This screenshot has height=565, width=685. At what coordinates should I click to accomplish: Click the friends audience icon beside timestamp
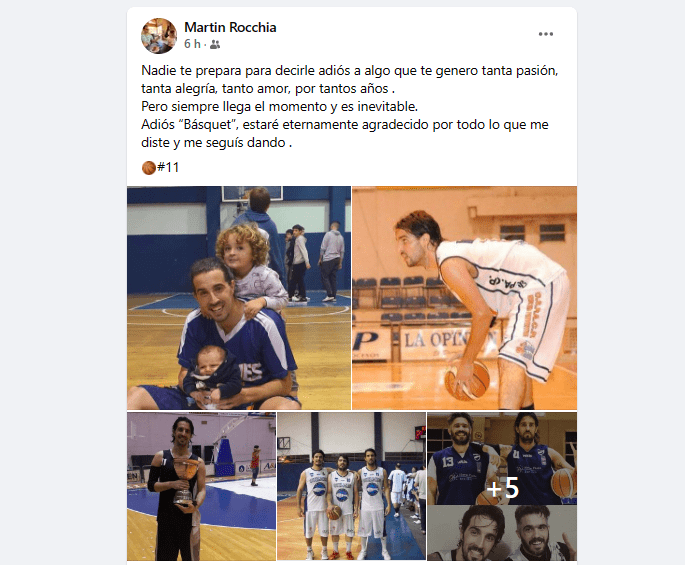click(x=215, y=45)
